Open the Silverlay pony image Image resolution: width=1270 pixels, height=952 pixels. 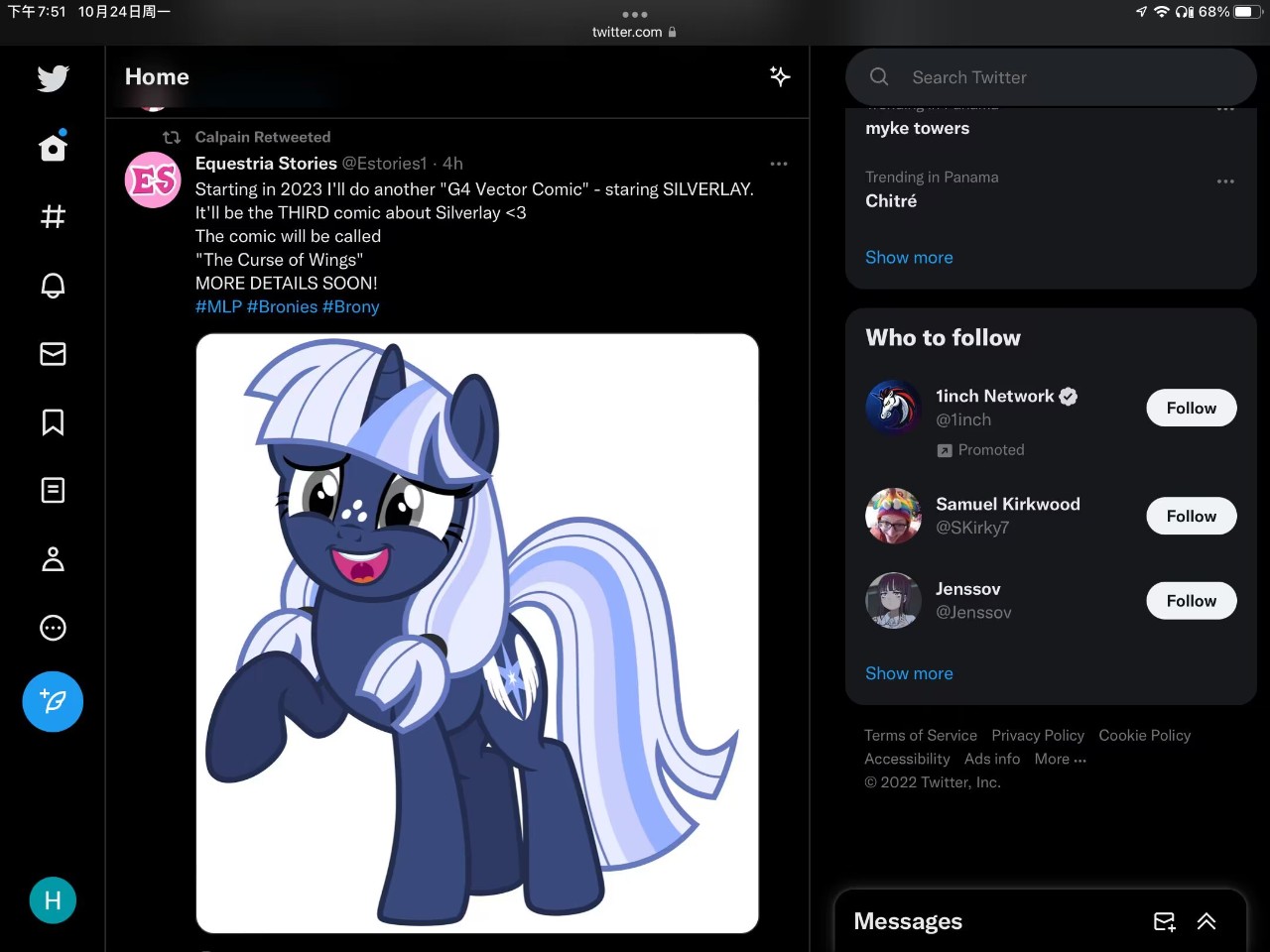click(x=477, y=633)
